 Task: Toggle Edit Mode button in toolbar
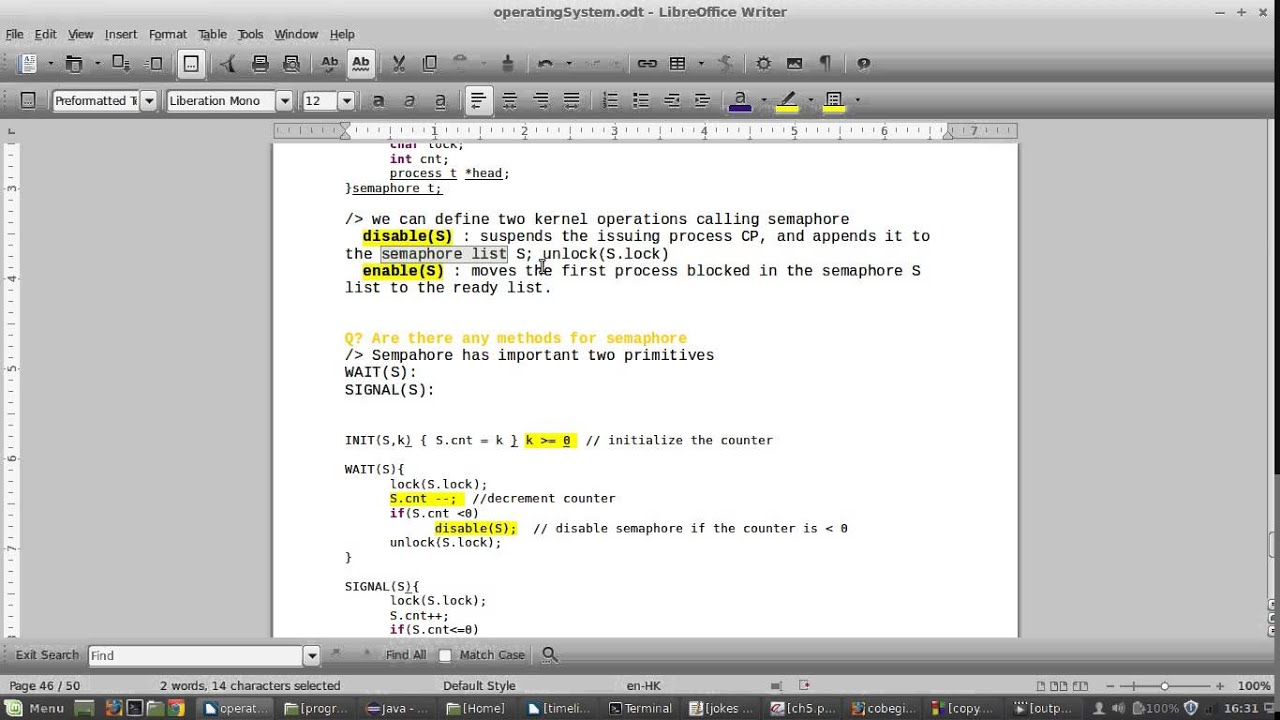pos(191,64)
